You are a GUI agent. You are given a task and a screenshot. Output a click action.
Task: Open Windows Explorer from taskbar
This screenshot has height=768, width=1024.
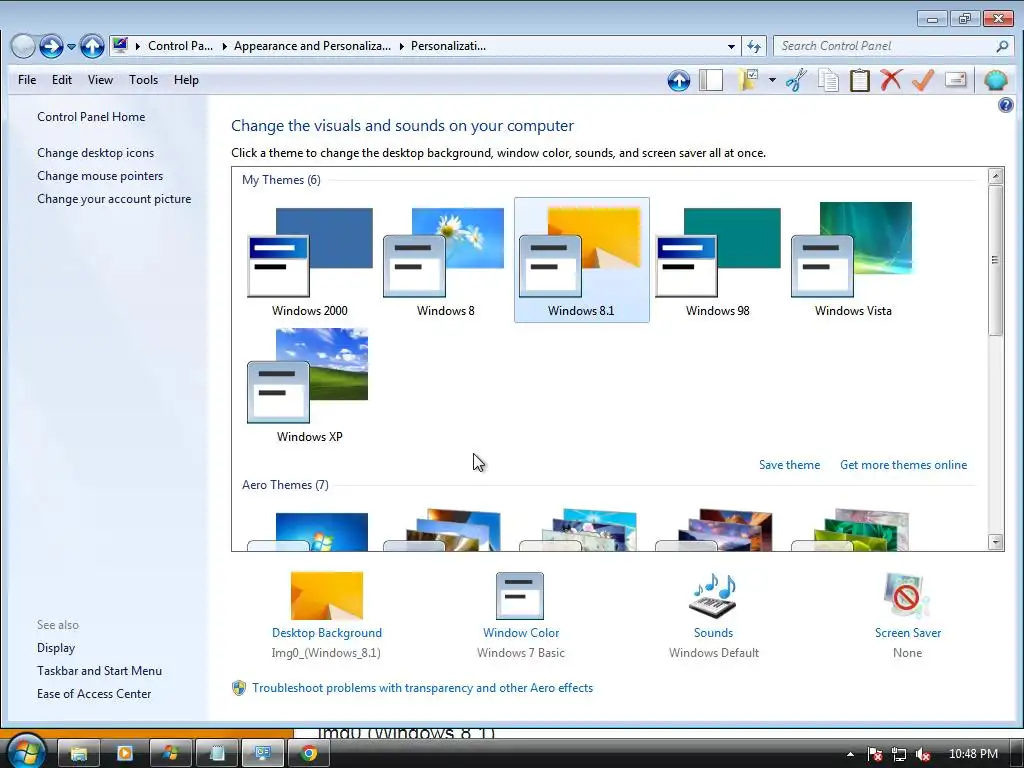(x=79, y=754)
